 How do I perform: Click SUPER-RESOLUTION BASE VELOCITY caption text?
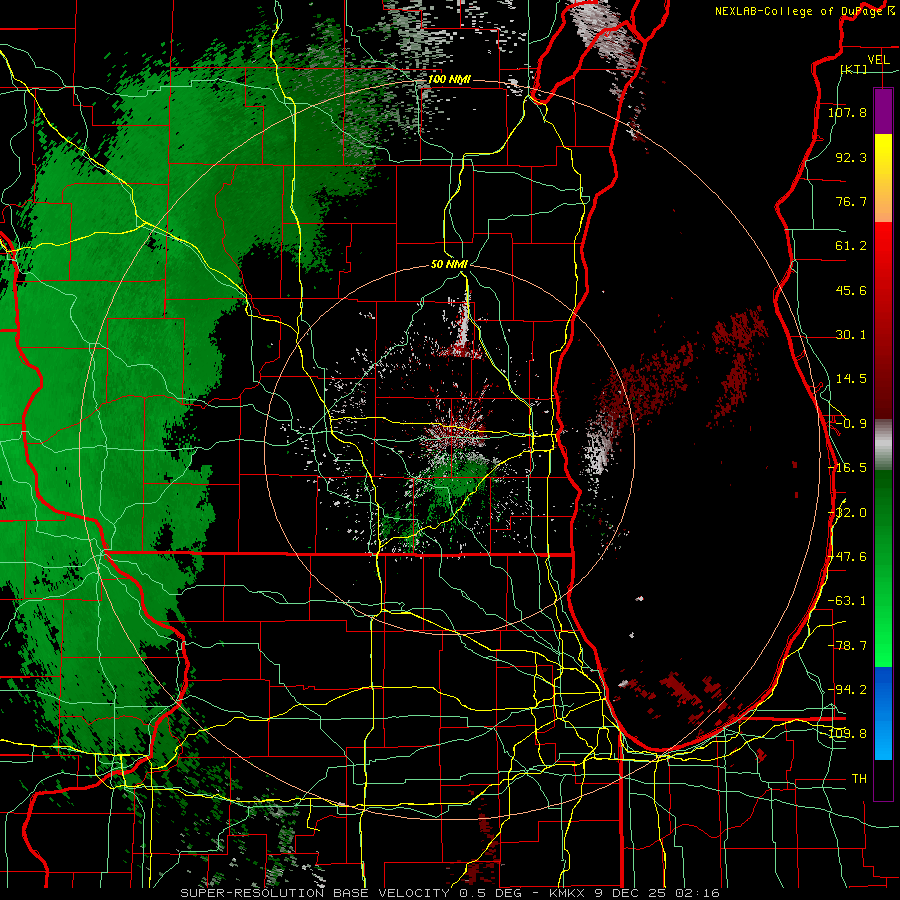315,893
